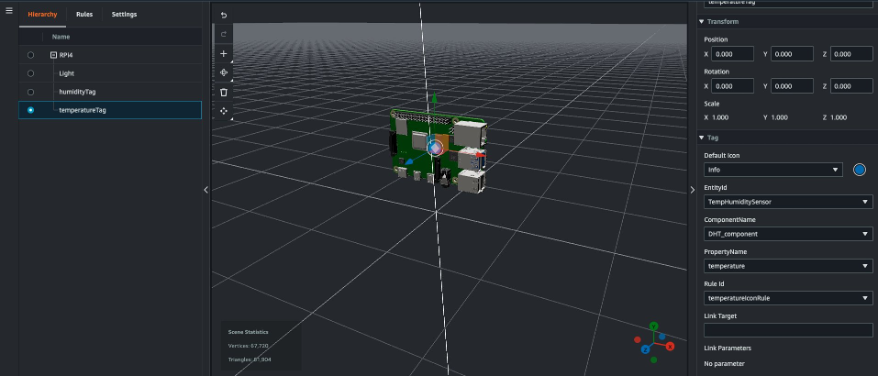Grab the blue arrow transform handle
Screen dimensions: 879x377
[409, 162]
